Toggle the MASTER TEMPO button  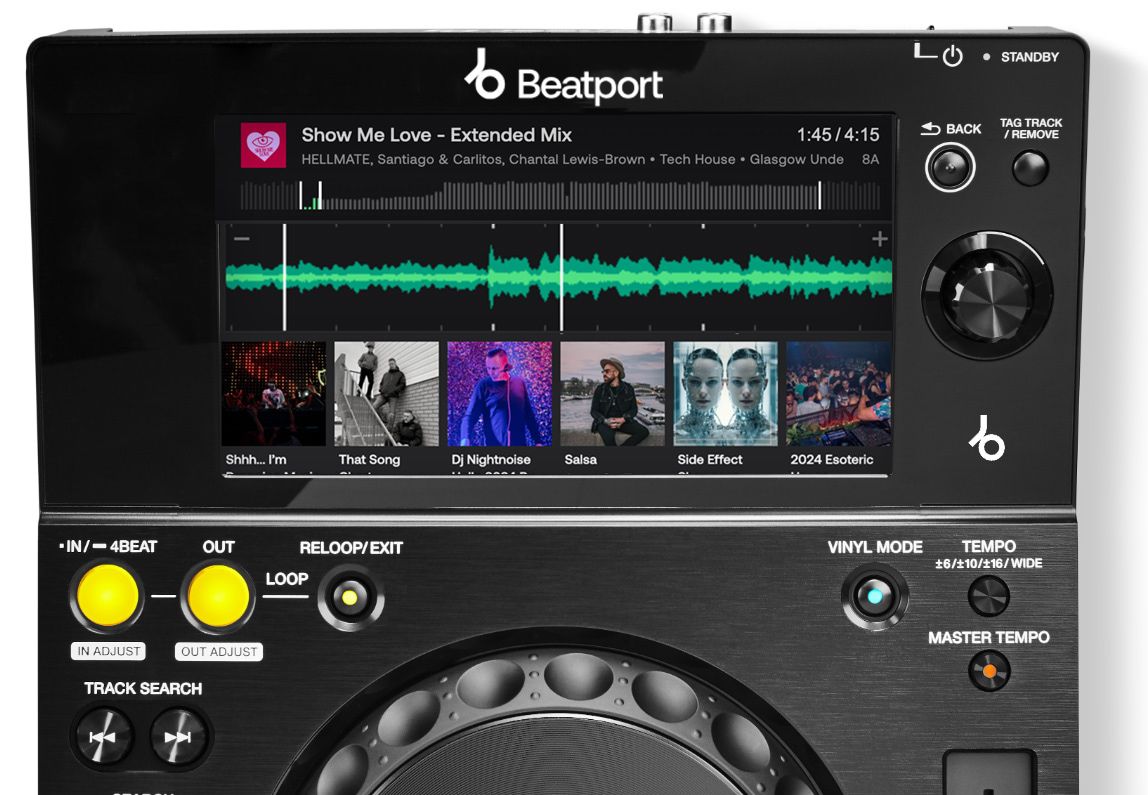point(989,671)
